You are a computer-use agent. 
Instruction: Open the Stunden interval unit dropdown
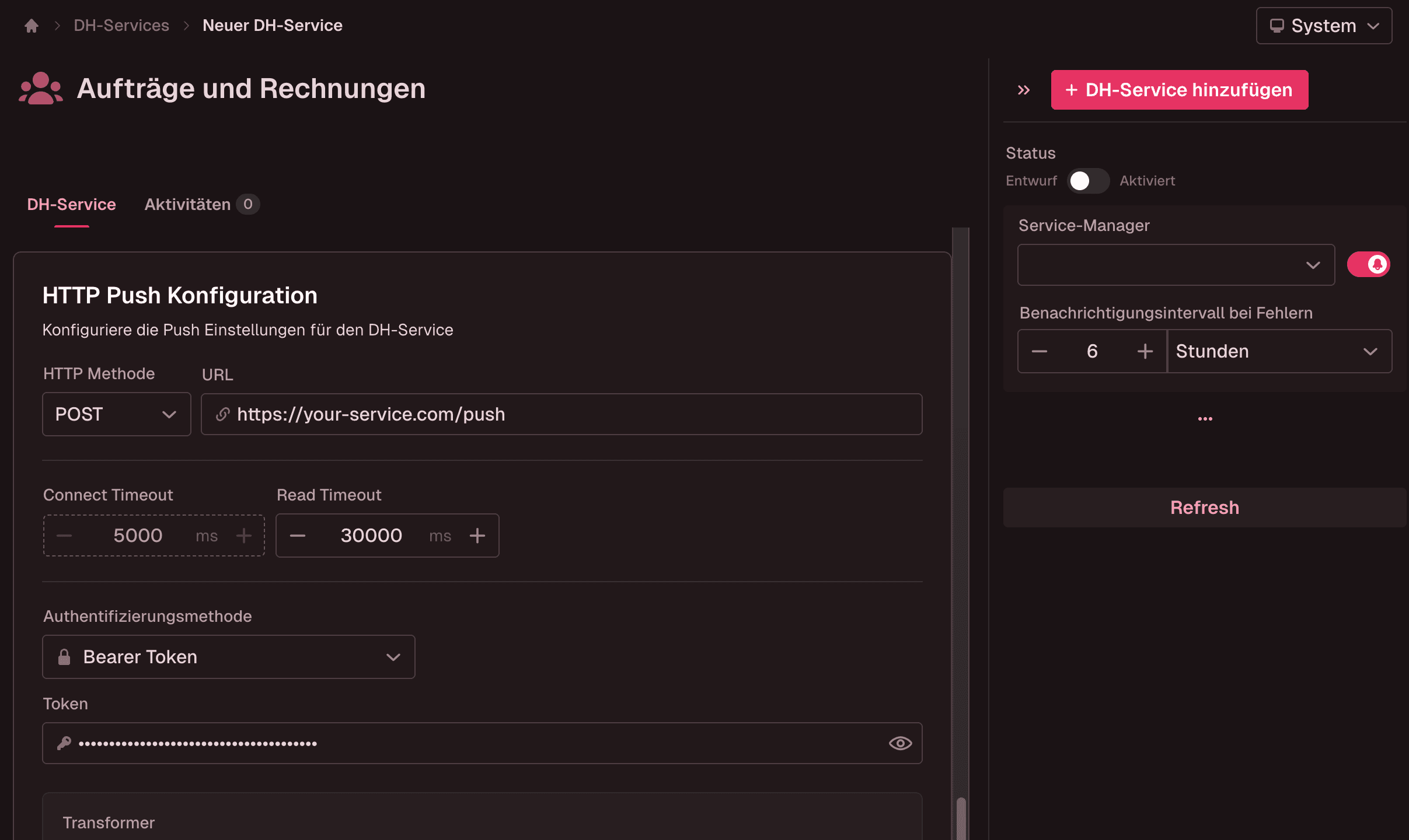(1278, 351)
